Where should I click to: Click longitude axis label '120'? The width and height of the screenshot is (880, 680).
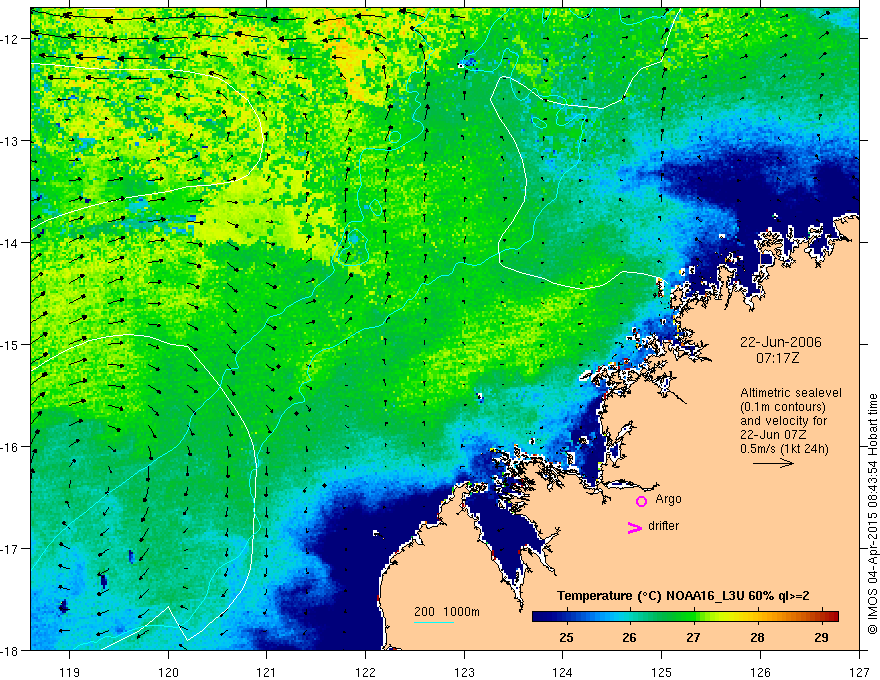(168, 672)
